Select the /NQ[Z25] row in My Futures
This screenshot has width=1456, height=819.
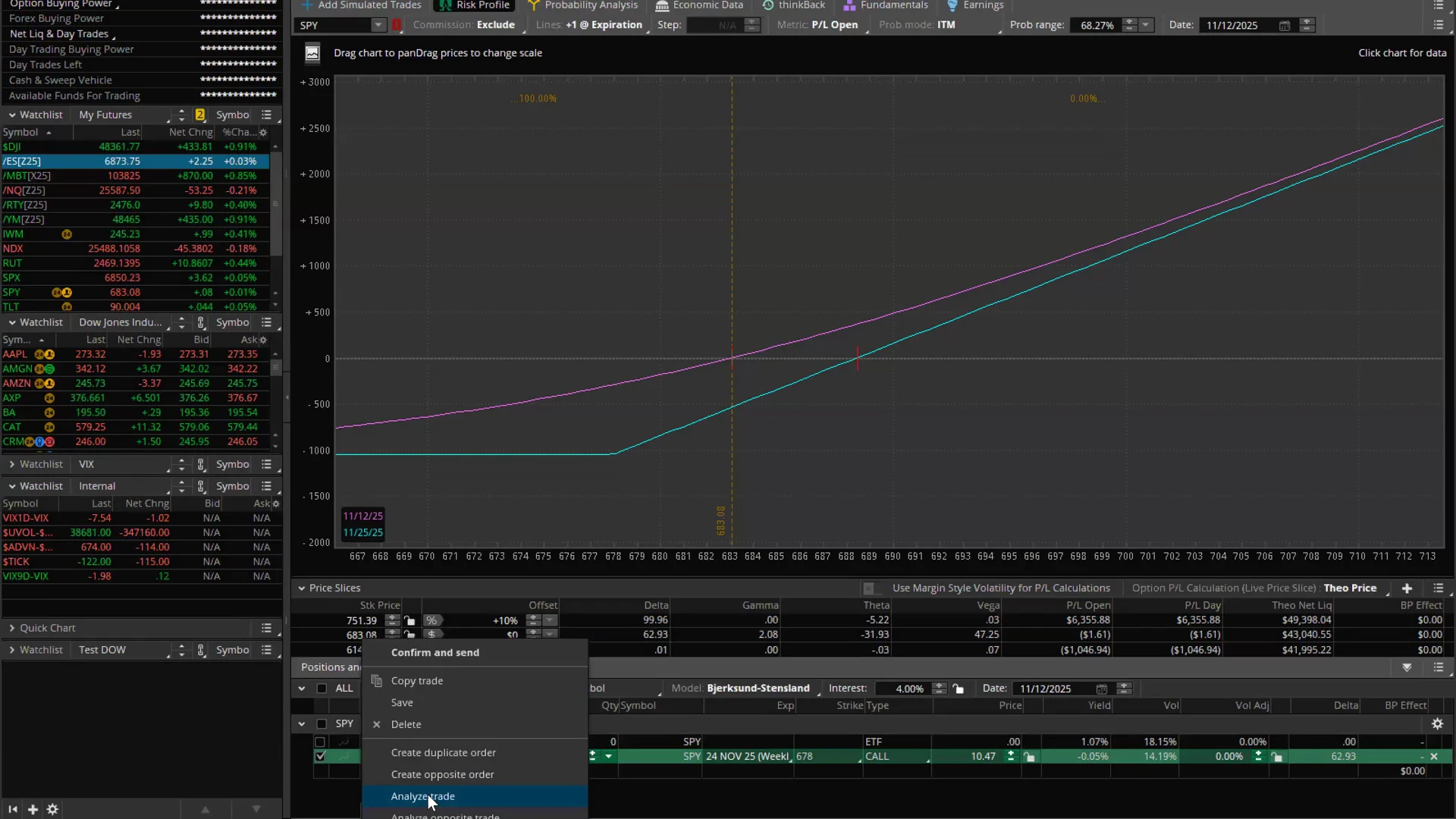[135, 190]
